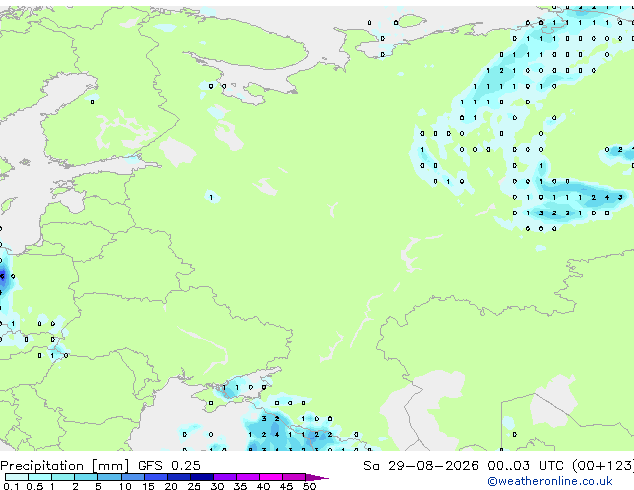Click the 0.5–1 mm legend color segment
This screenshot has width=634, height=490.
point(40,477)
